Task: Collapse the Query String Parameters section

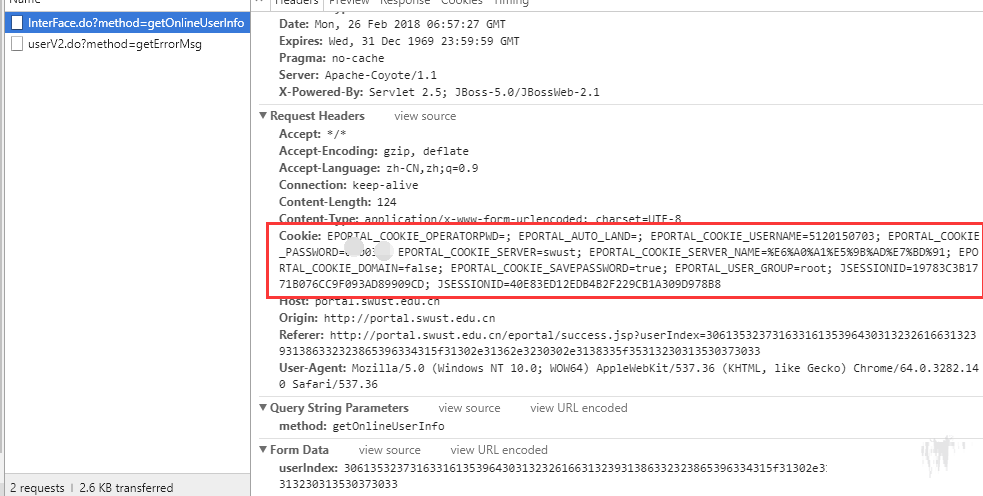Action: 264,408
